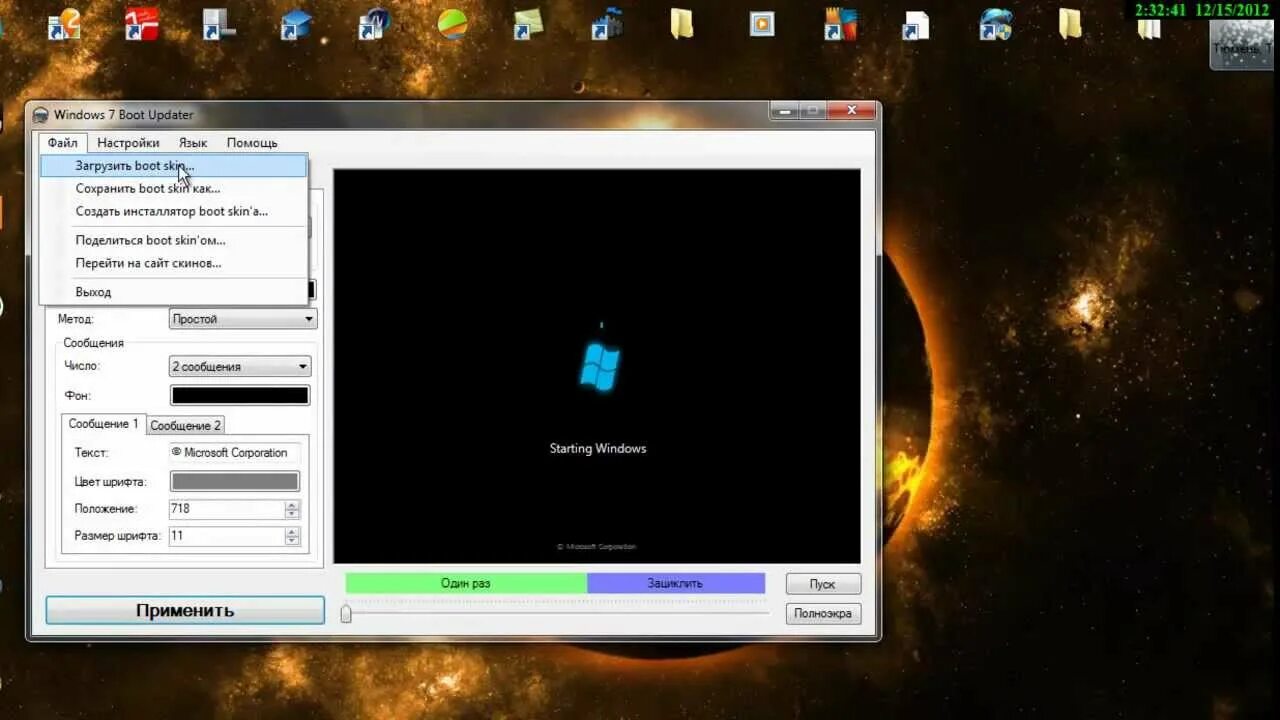Image resolution: width=1280 pixels, height=720 pixels.
Task: Click the Текст field with Microsoft Corporation
Action: point(235,453)
